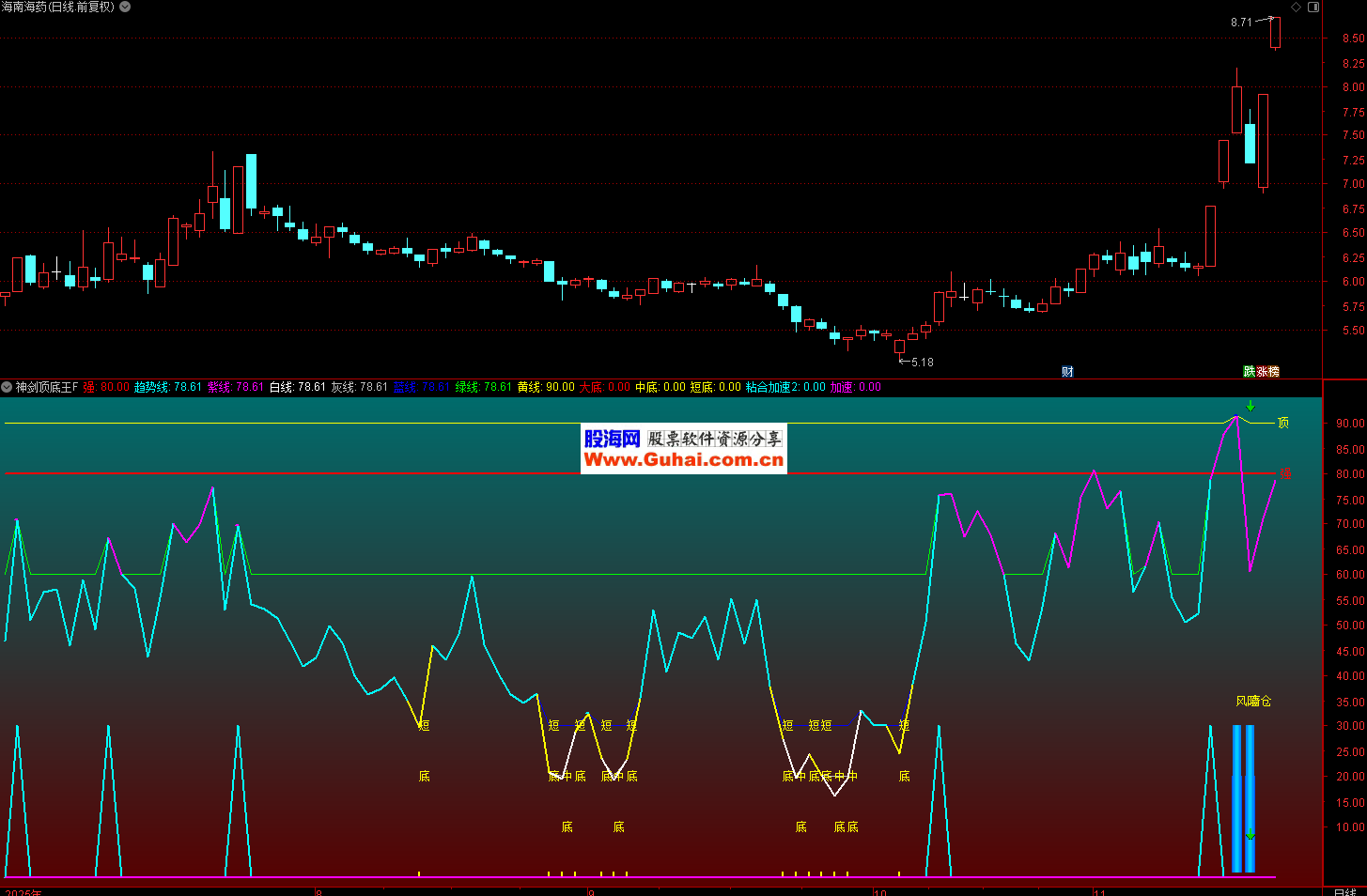Viewport: 1367px width, 896px height.
Task: Click the 股海网 logo banner
Action: point(612,439)
